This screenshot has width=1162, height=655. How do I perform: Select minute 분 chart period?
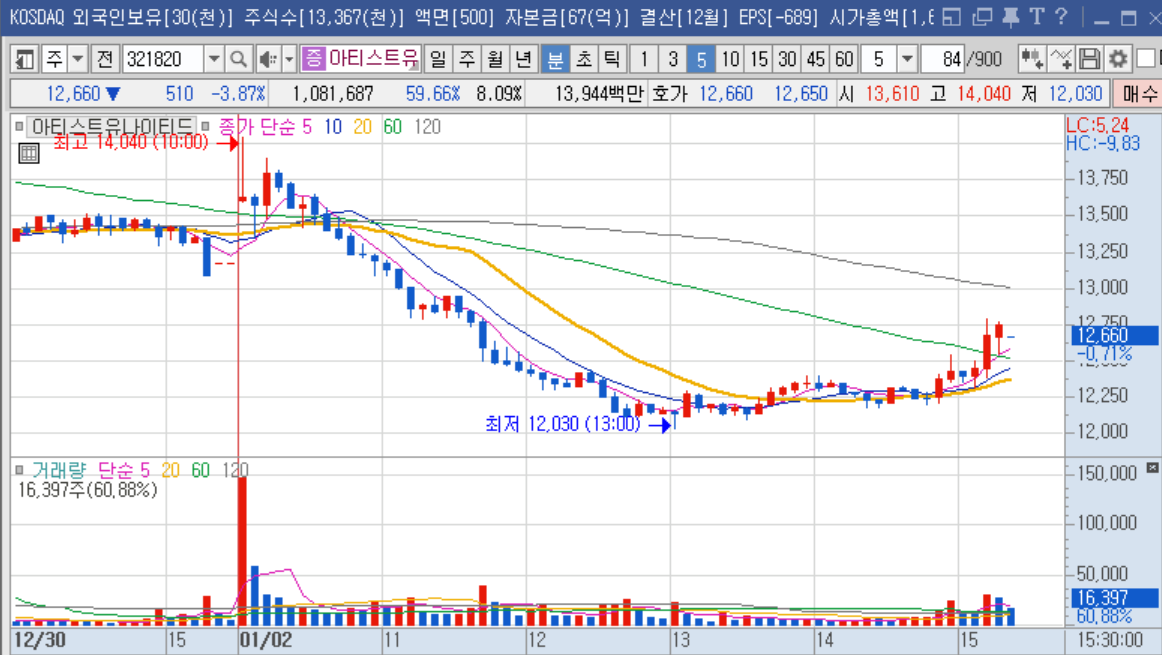point(555,59)
